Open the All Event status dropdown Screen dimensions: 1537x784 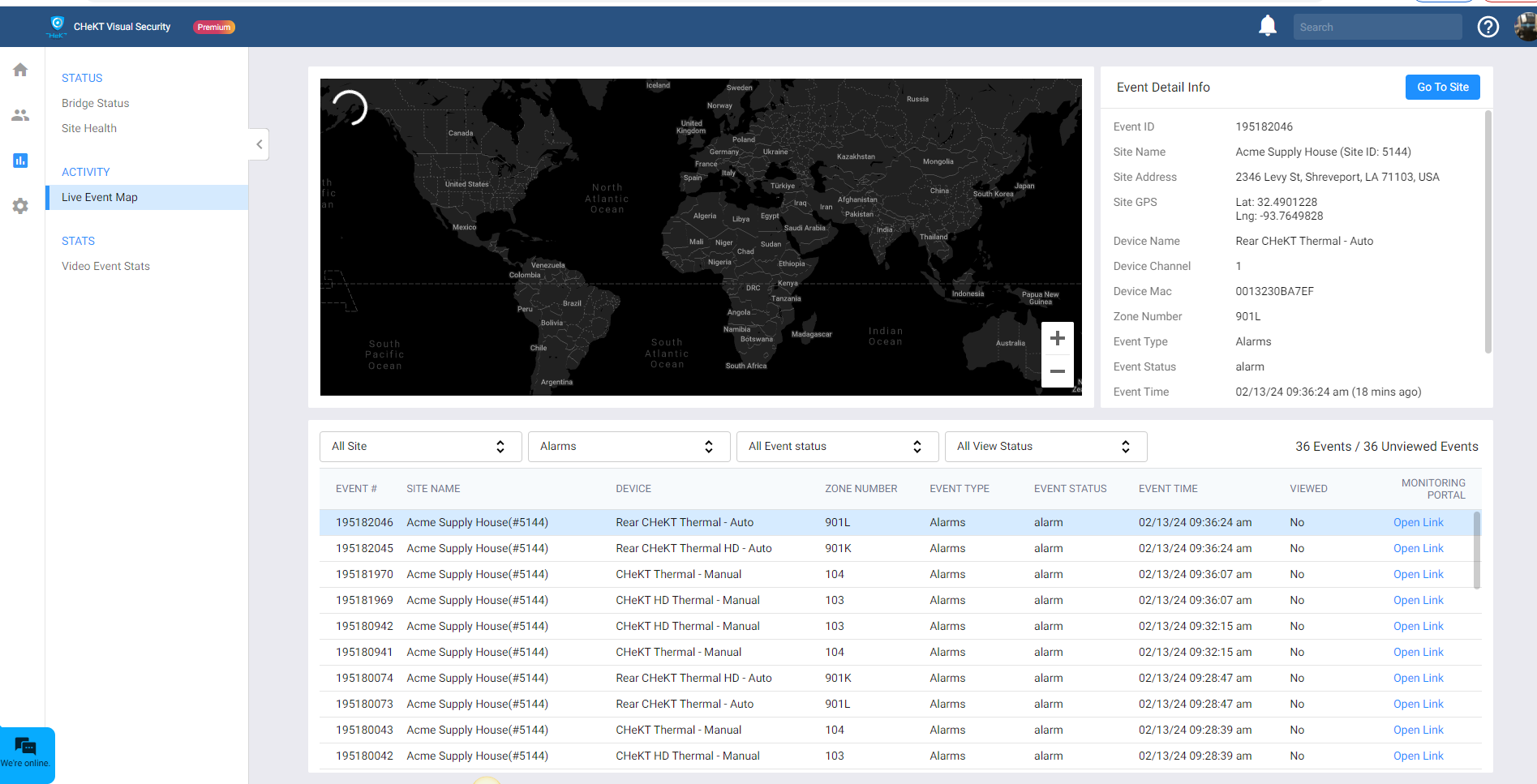(x=837, y=447)
